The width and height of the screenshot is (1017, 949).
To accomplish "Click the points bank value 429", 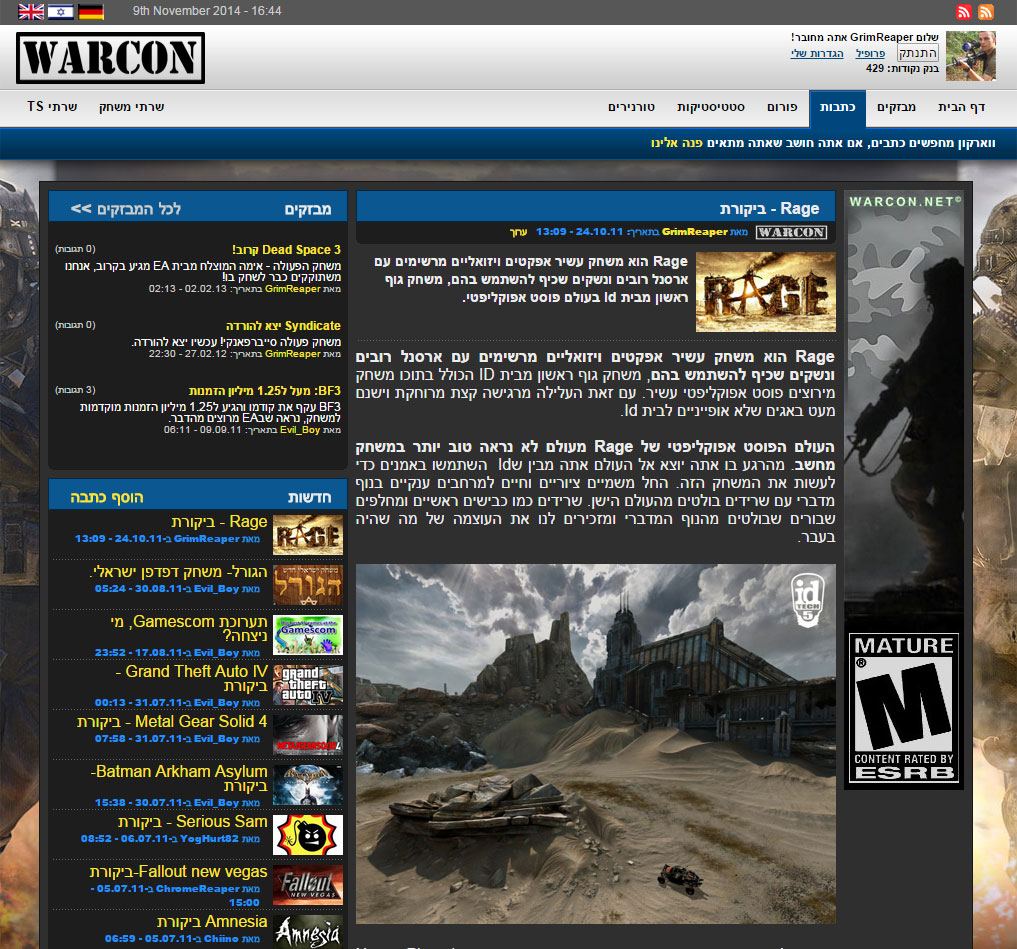I will click(x=875, y=69).
